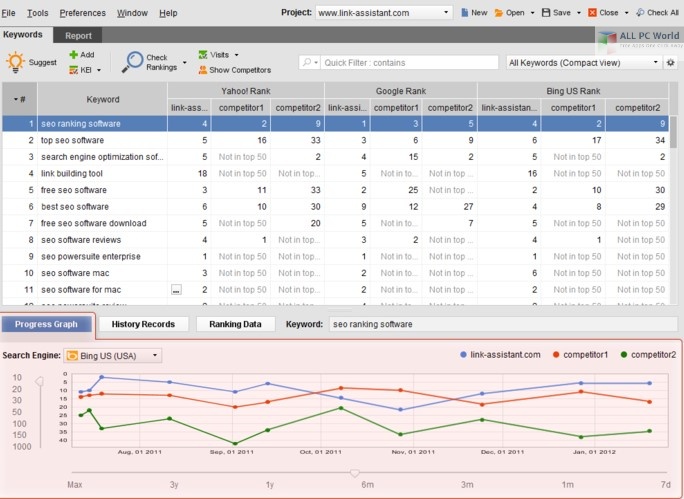Select the 'best seo software' keyword

tap(75, 207)
